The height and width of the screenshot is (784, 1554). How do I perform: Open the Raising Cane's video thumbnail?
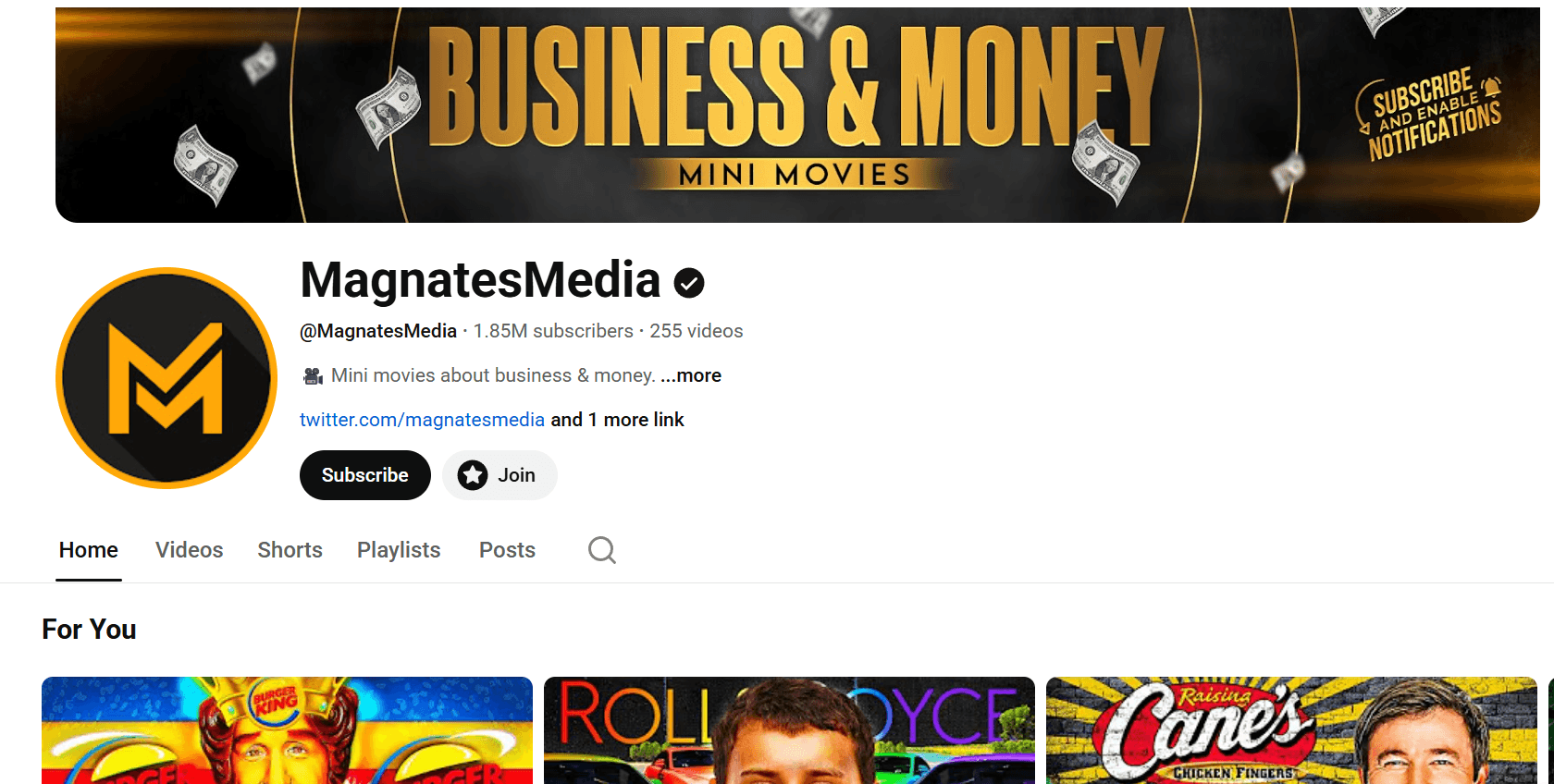(x=1291, y=730)
